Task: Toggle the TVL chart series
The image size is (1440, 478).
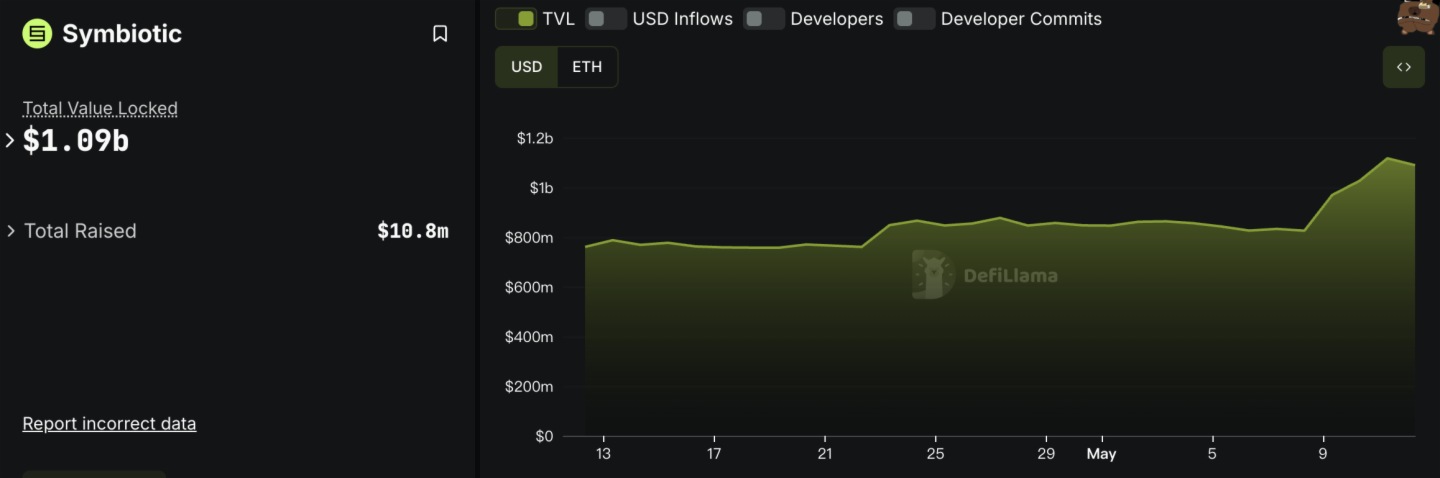Action: 516,19
